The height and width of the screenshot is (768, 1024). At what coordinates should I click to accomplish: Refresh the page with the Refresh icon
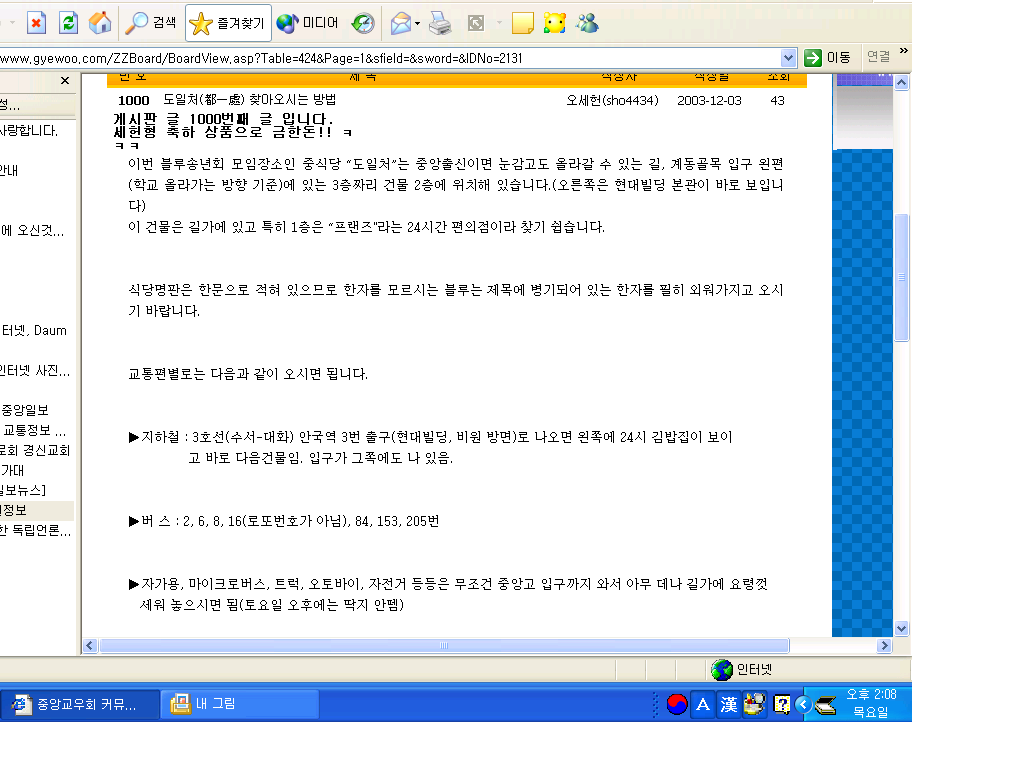pyautogui.click(x=68, y=22)
